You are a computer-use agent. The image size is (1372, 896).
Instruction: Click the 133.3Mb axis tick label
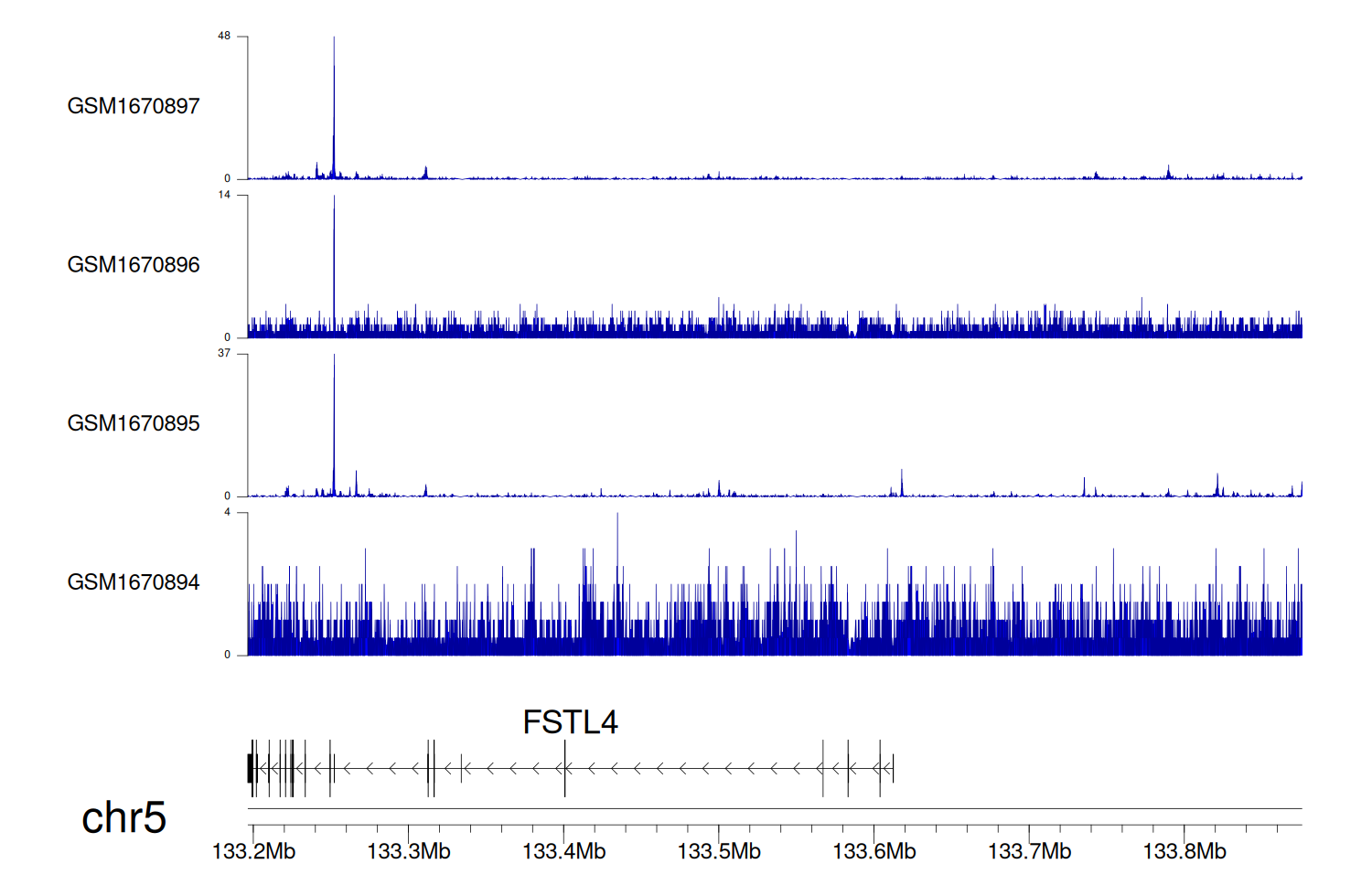point(409,851)
